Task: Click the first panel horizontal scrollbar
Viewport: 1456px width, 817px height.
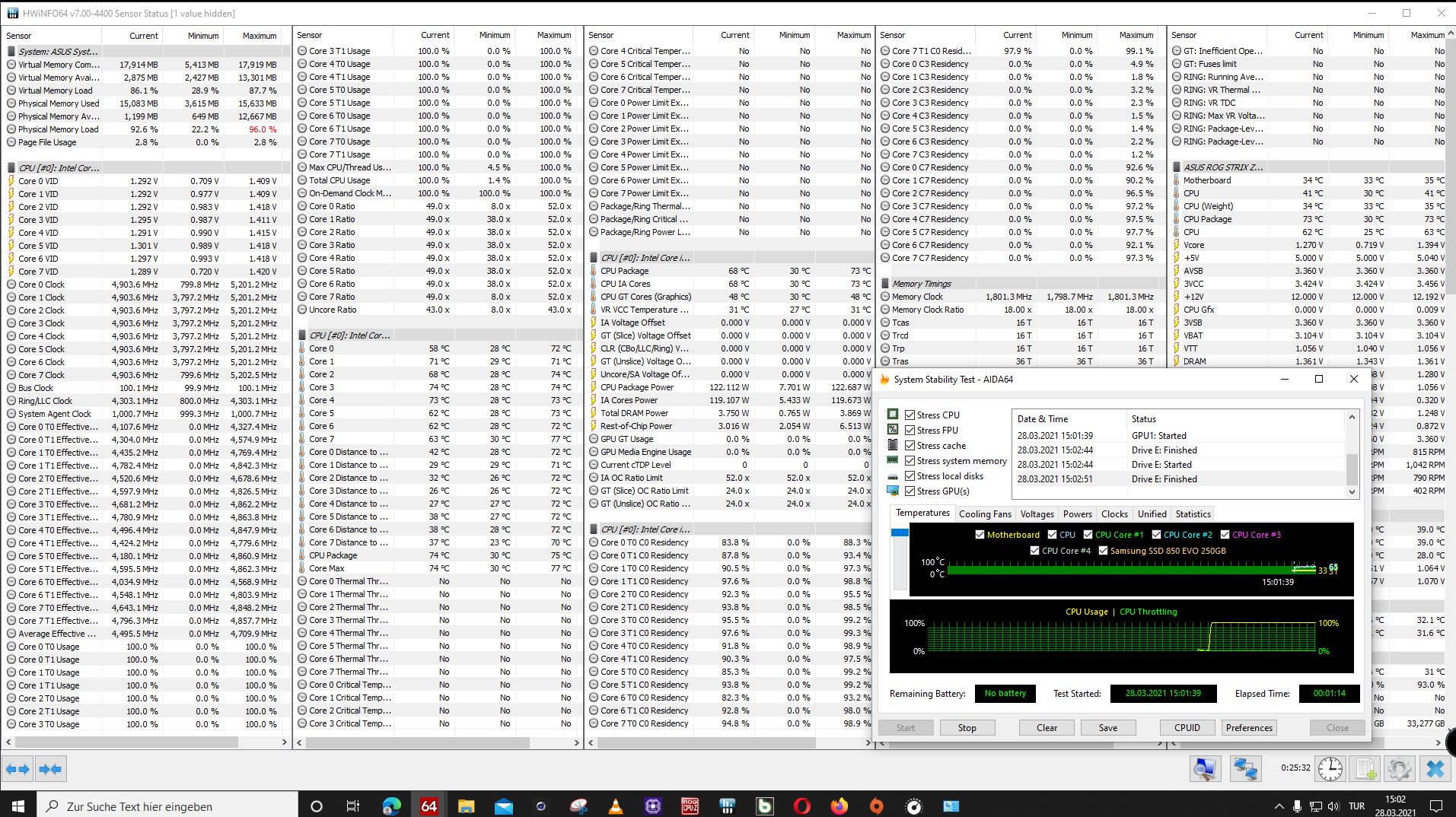Action: (126, 742)
